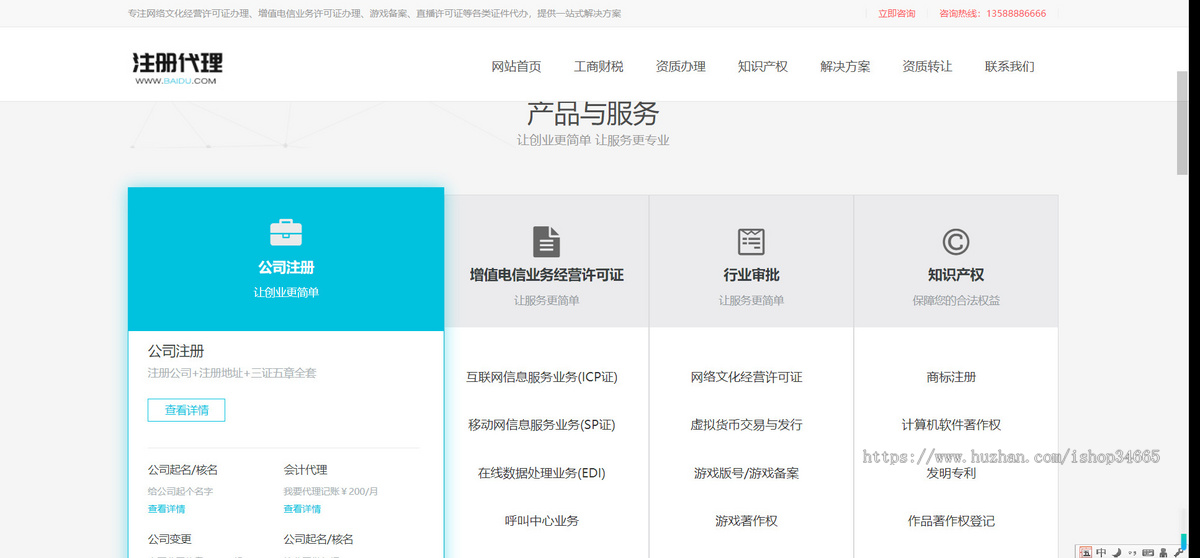The image size is (1200, 558).
Task: Click the copyright icon above 知识产权
Action: point(956,241)
